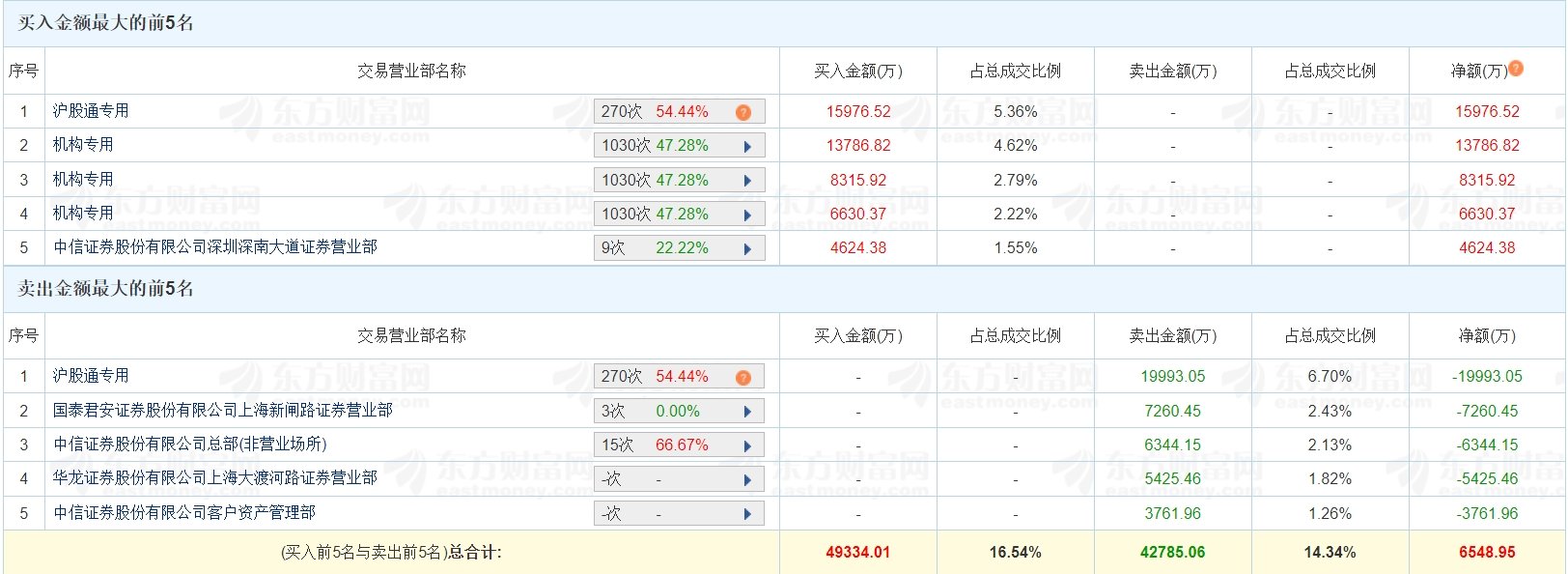Screen dimensions: 1568x574
Task: Click the 9次 22.22% stats box
Action: click(x=680, y=248)
